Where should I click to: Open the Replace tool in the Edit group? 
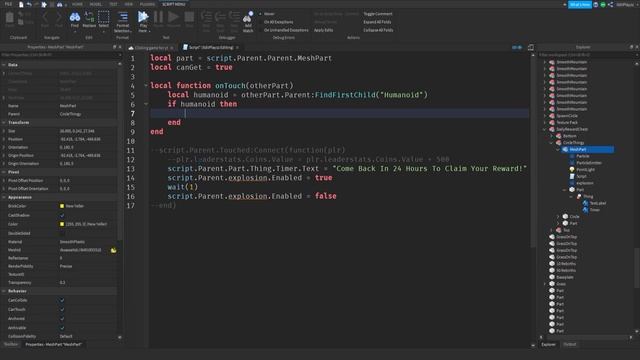[89, 17]
